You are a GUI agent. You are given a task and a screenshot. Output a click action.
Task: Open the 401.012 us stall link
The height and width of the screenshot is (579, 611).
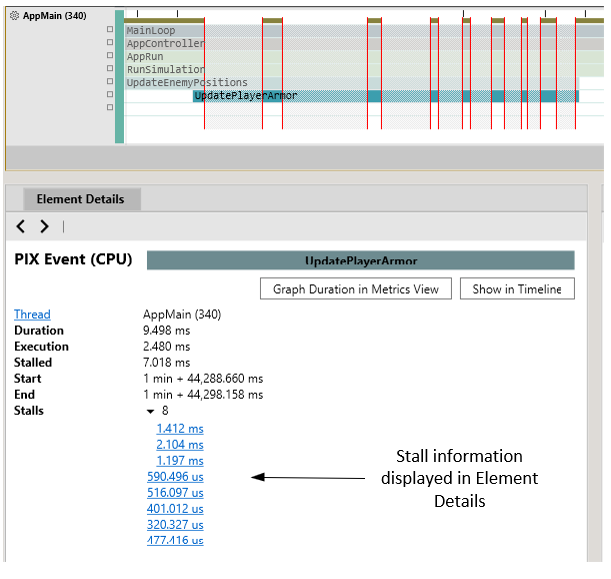(175, 509)
